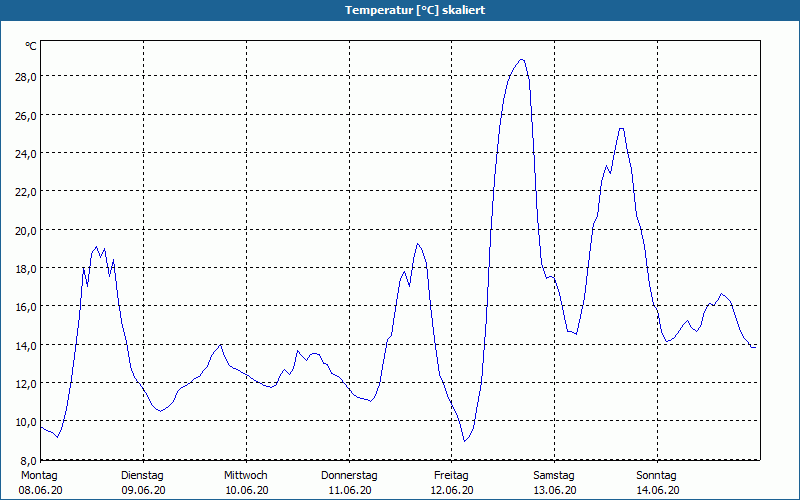
Task: Click the 'Mittwoch' day label
Action: click(x=246, y=476)
